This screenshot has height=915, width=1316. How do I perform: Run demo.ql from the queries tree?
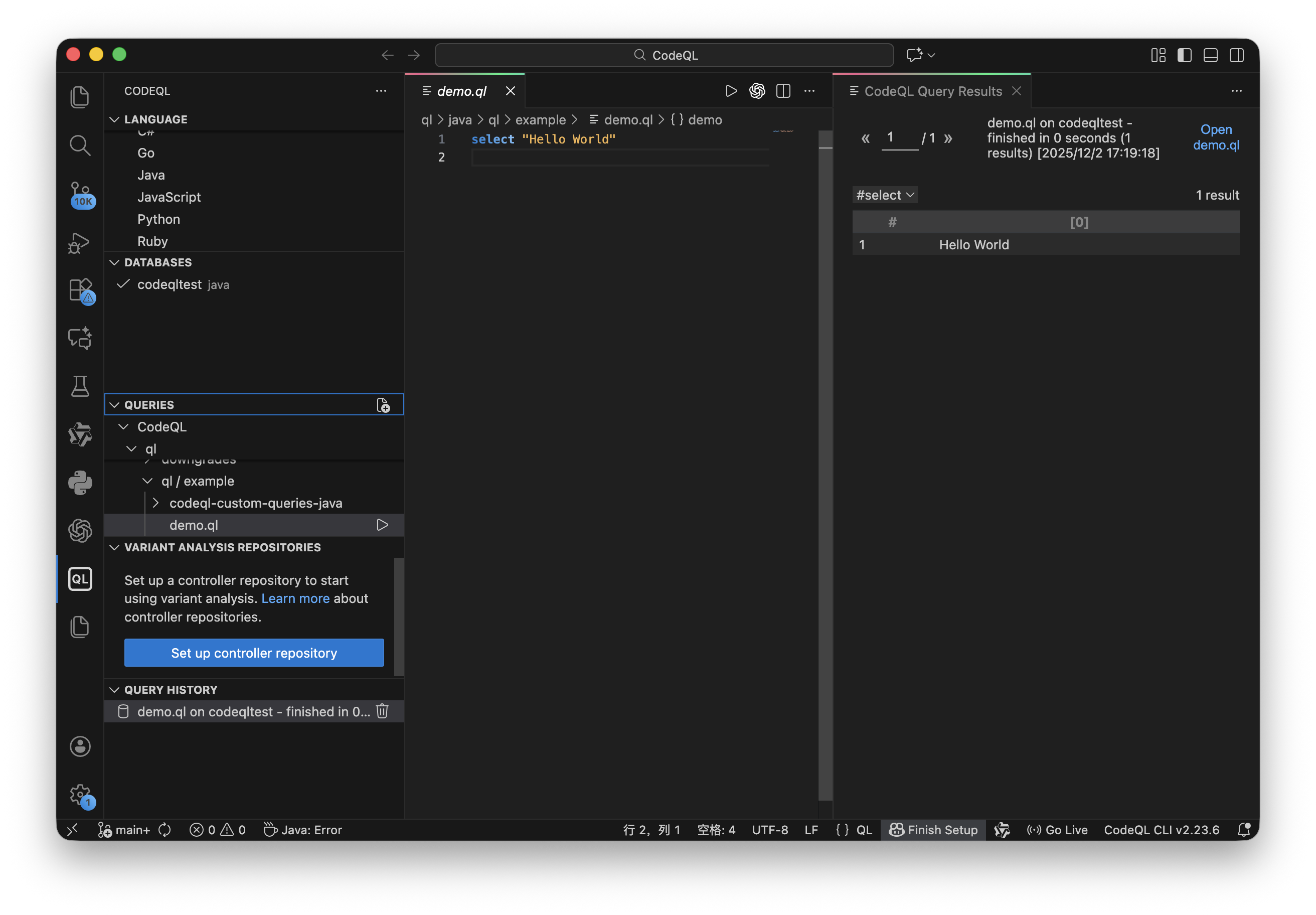click(x=382, y=525)
